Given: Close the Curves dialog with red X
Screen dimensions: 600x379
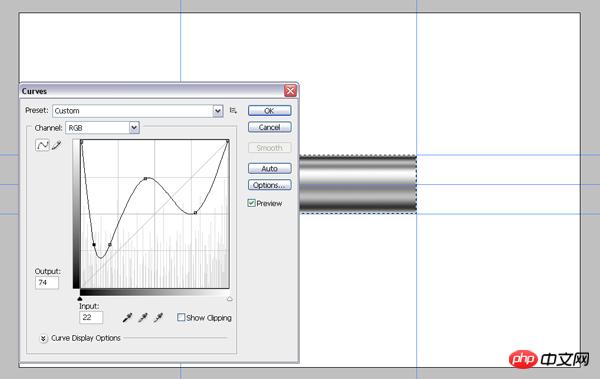Looking at the screenshot, I should (290, 91).
